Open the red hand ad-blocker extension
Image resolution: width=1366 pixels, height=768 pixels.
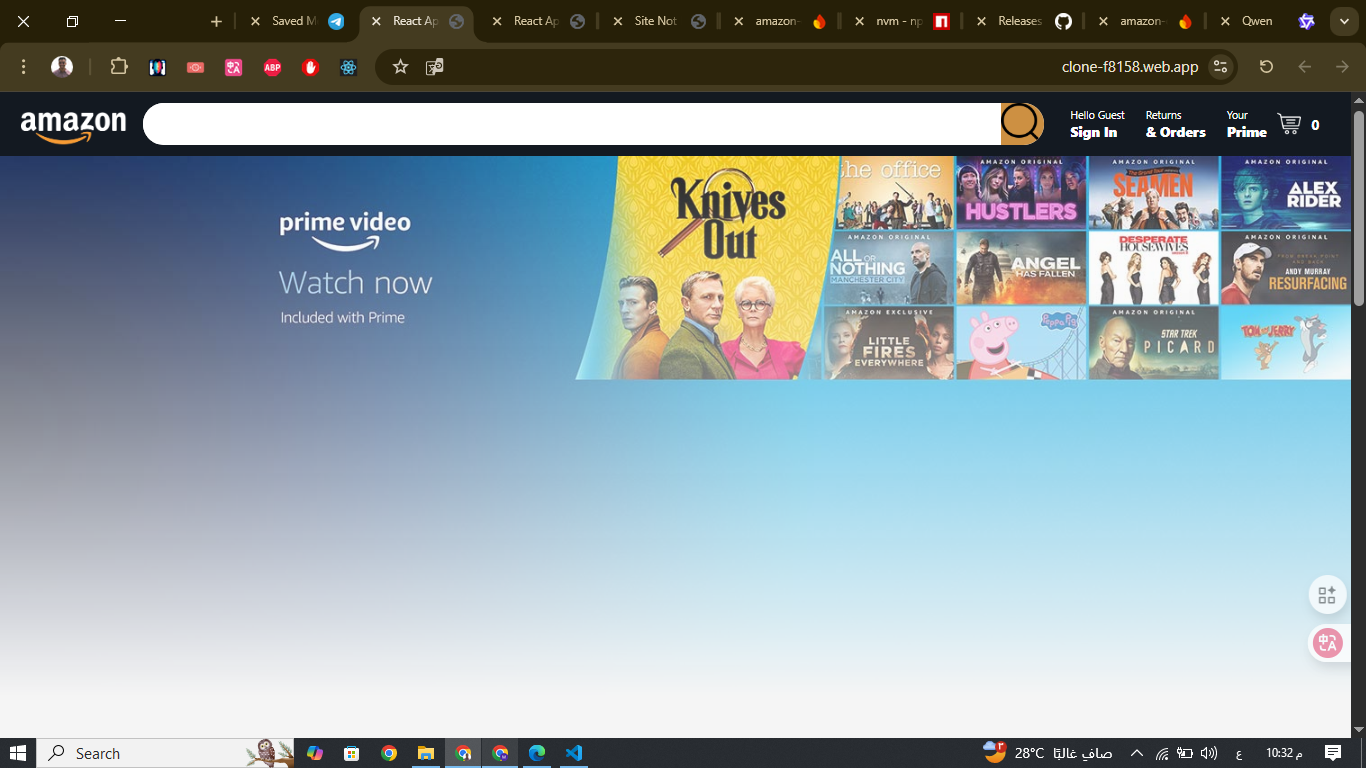310,67
